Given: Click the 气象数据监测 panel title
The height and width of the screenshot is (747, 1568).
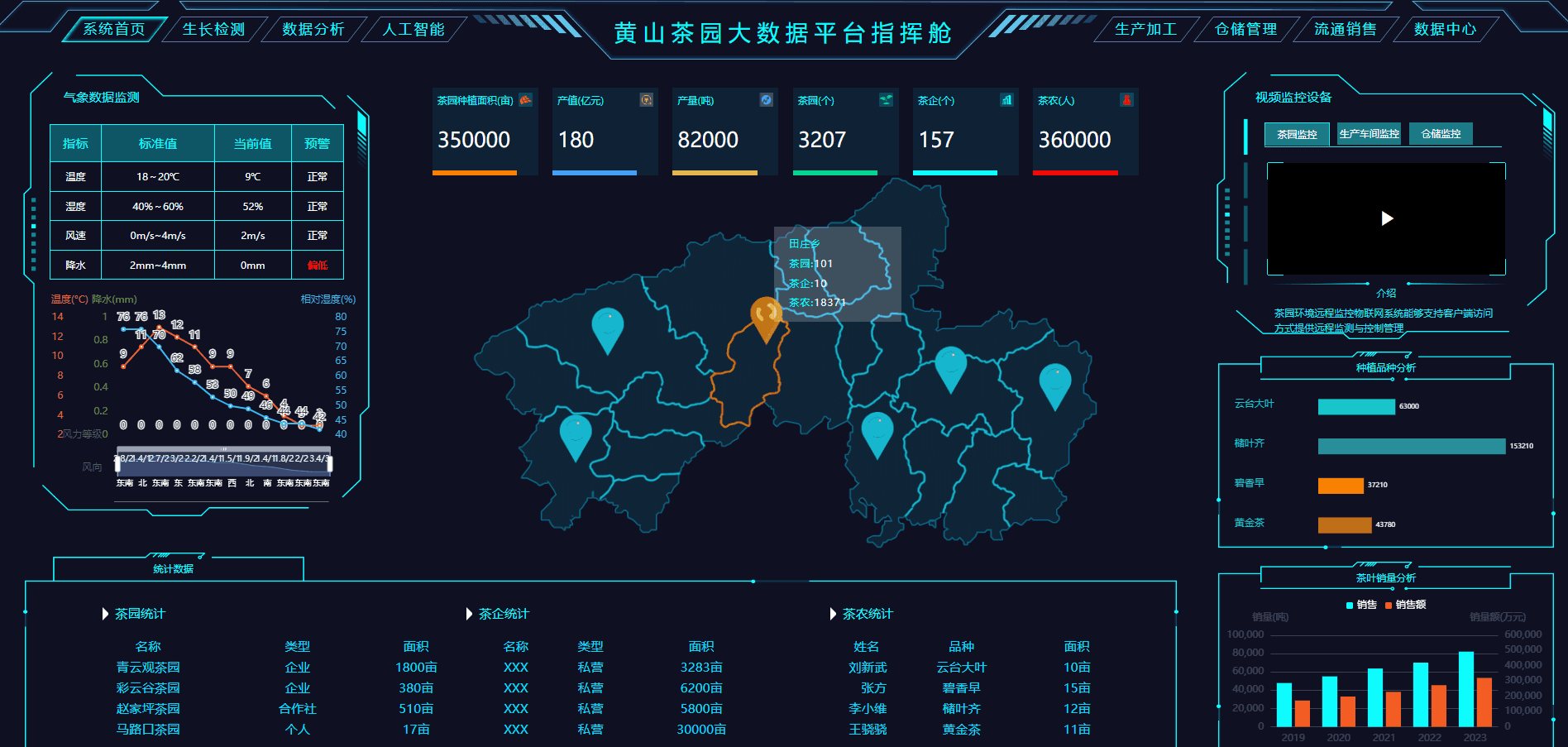Looking at the screenshot, I should 102,98.
